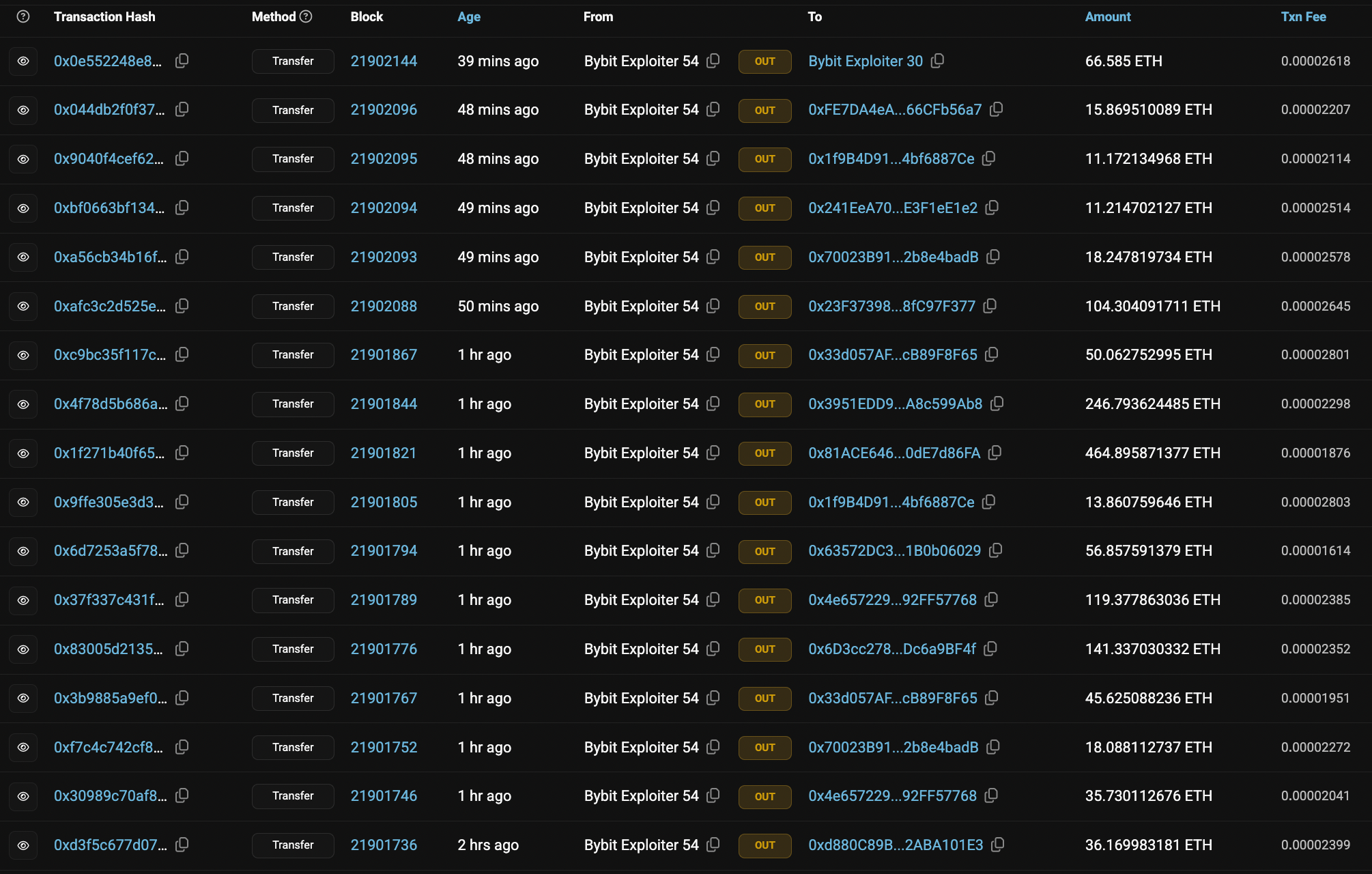
Task: Copy From address in block 21902144 row
Action: pos(713,61)
